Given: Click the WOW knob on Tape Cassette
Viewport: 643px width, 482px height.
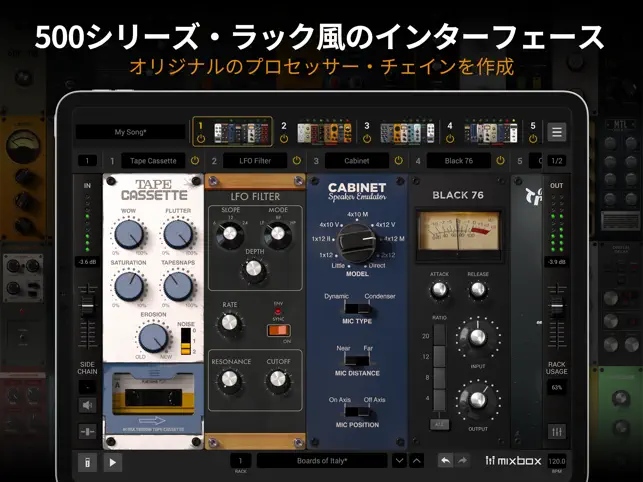Looking at the screenshot, I should (x=129, y=234).
